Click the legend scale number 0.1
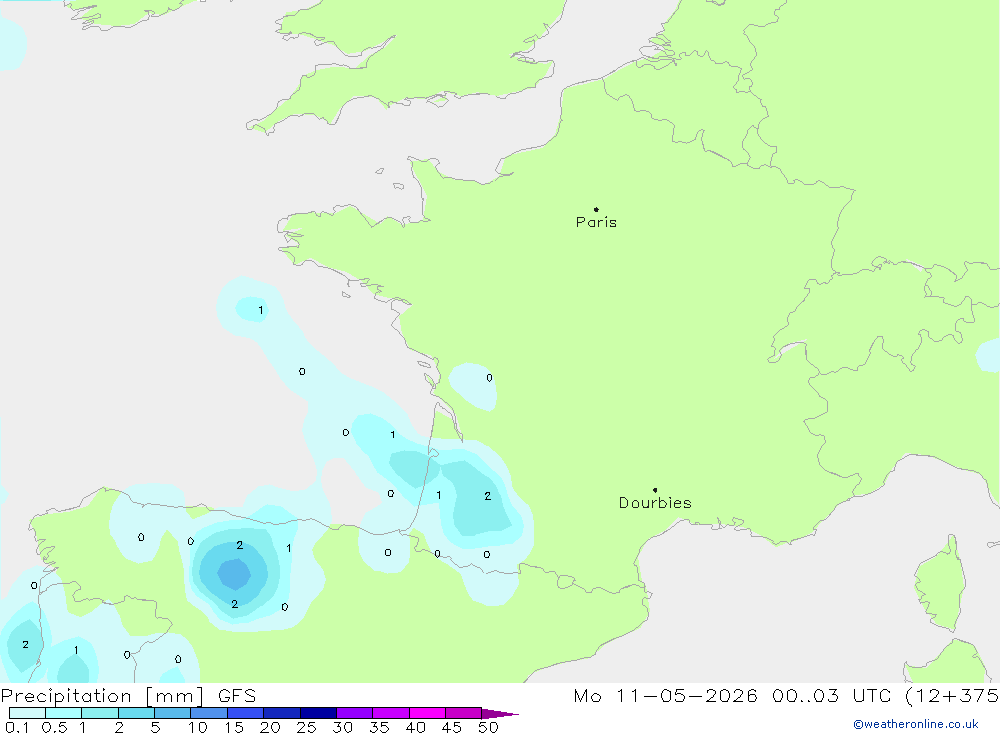 point(17,727)
